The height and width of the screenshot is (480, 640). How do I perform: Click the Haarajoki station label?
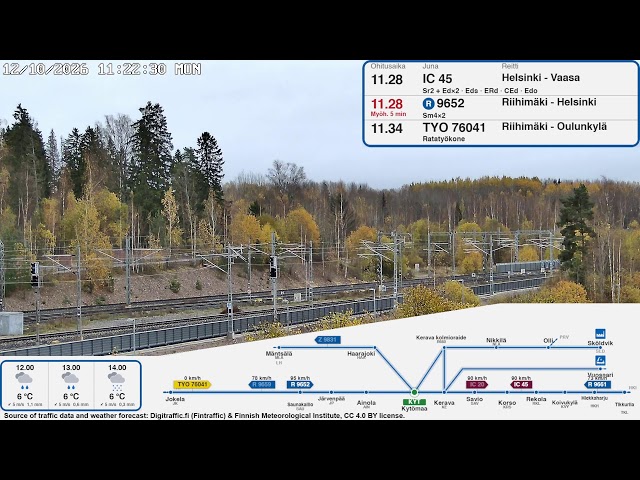[x=361, y=354]
